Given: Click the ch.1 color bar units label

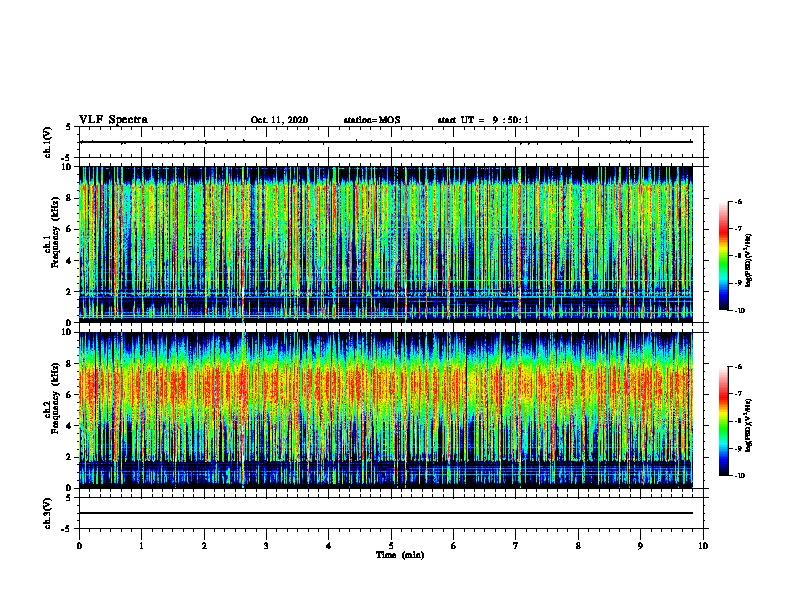Looking at the screenshot, I should pyautogui.click(x=749, y=260).
